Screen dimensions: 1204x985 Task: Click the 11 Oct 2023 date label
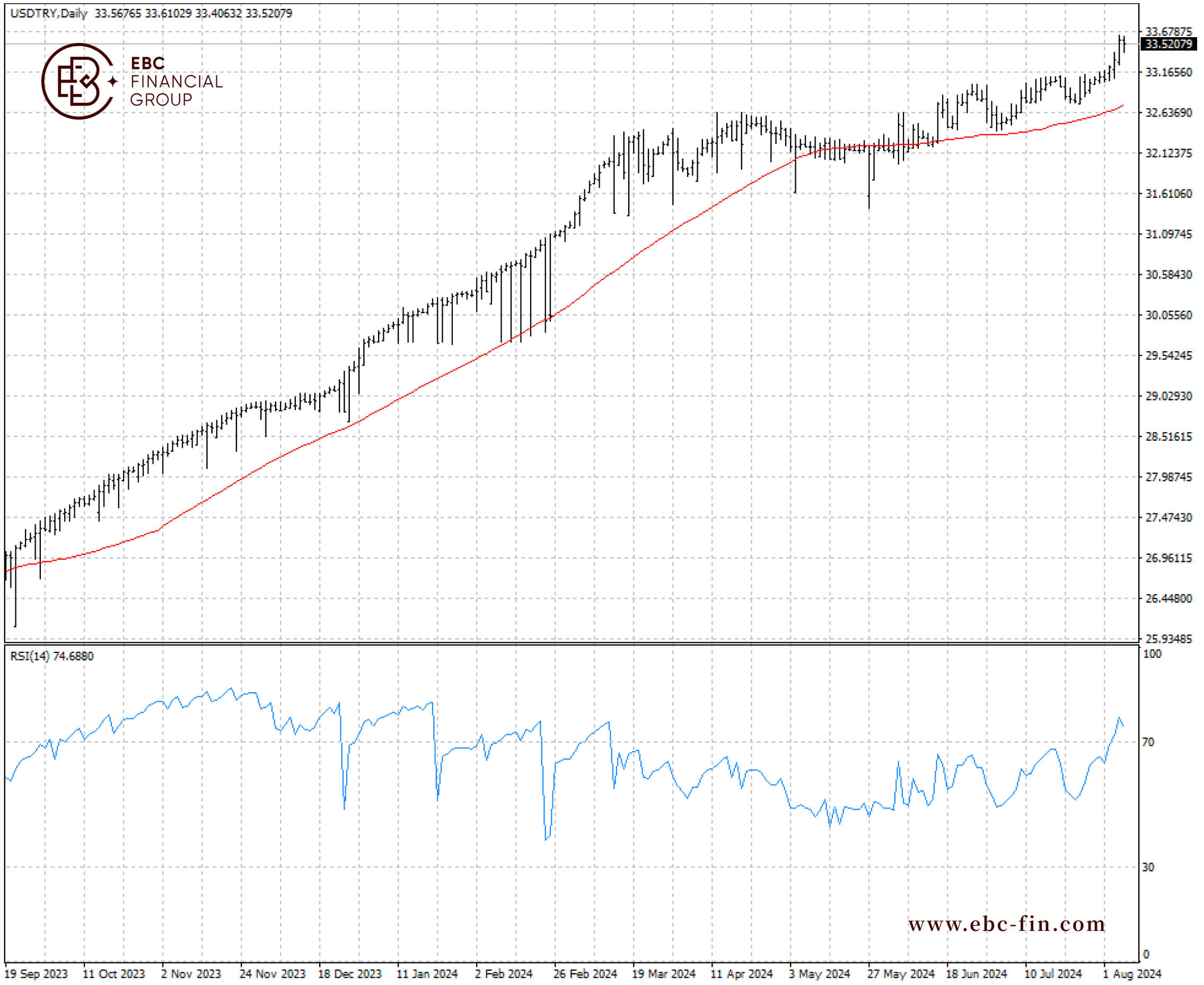click(114, 974)
